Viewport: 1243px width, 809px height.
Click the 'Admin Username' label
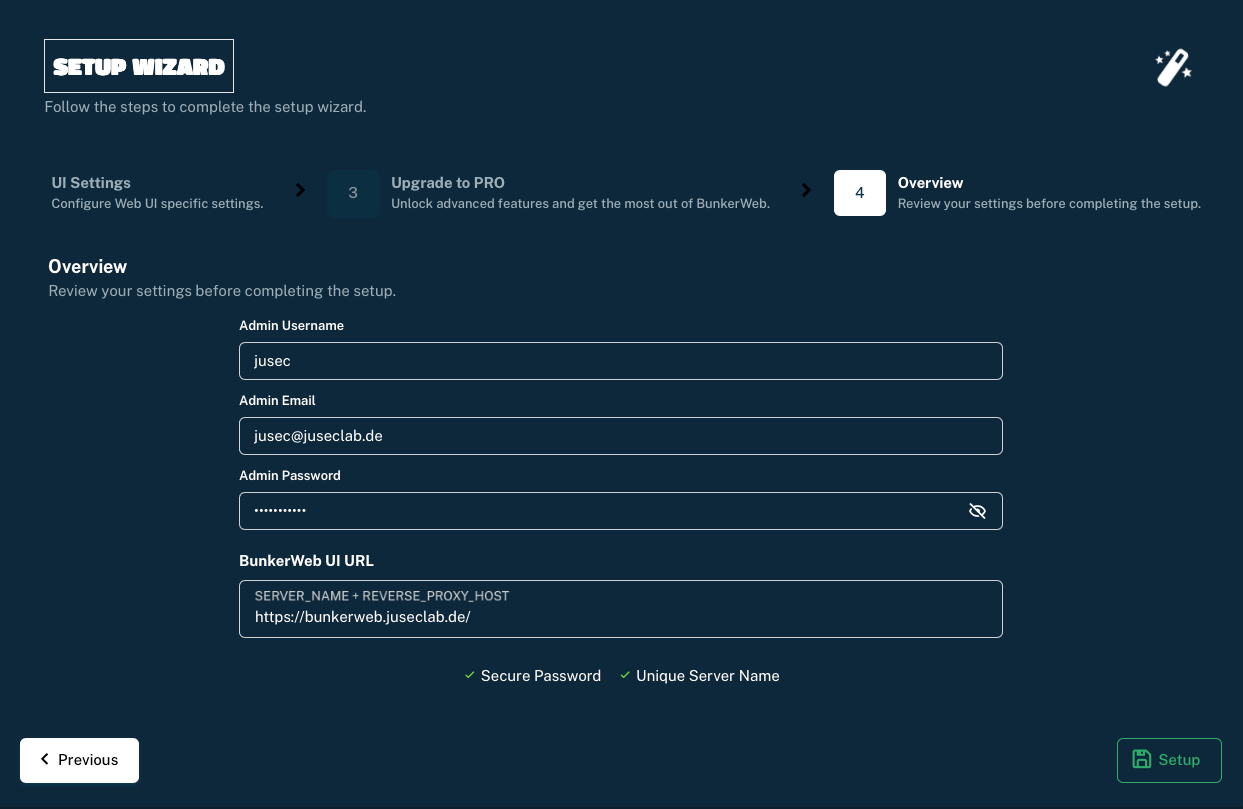(x=291, y=326)
